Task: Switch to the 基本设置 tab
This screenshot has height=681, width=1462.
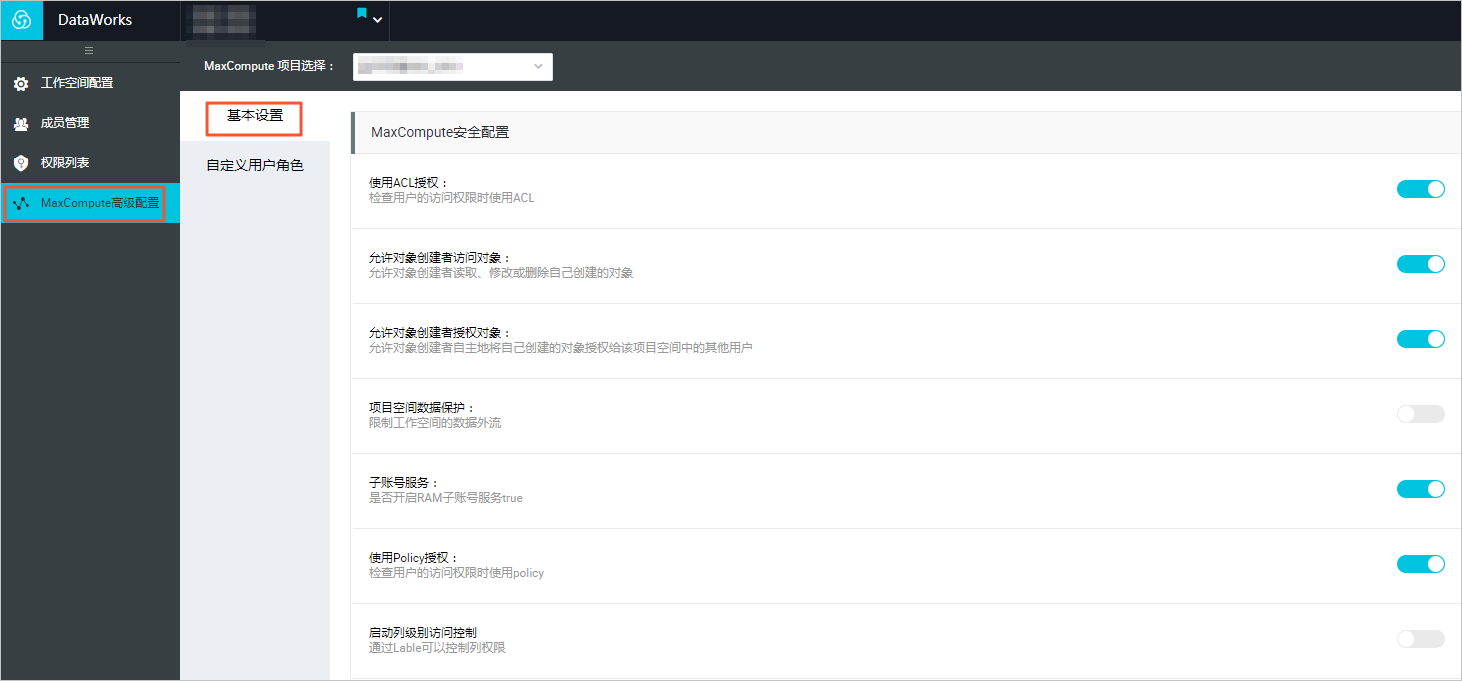Action: pyautogui.click(x=255, y=116)
